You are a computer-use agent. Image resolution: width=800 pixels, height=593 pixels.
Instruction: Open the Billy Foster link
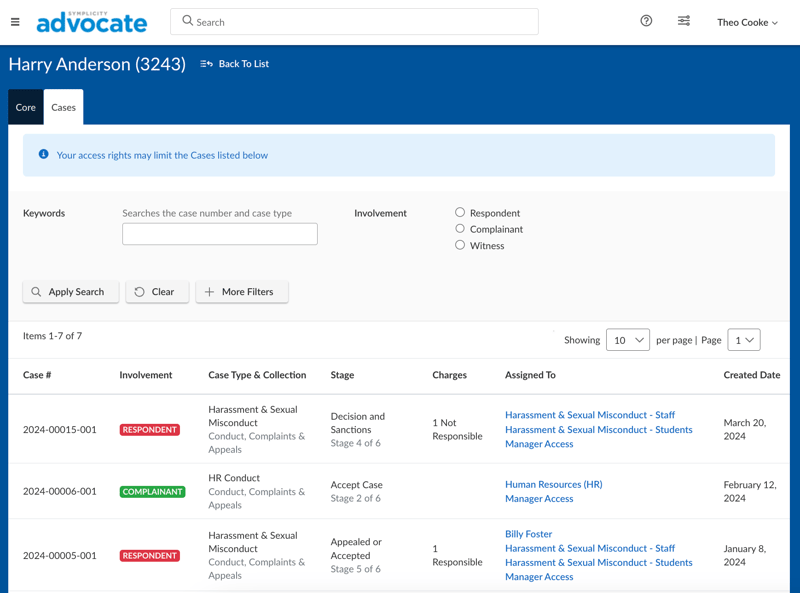pos(528,533)
